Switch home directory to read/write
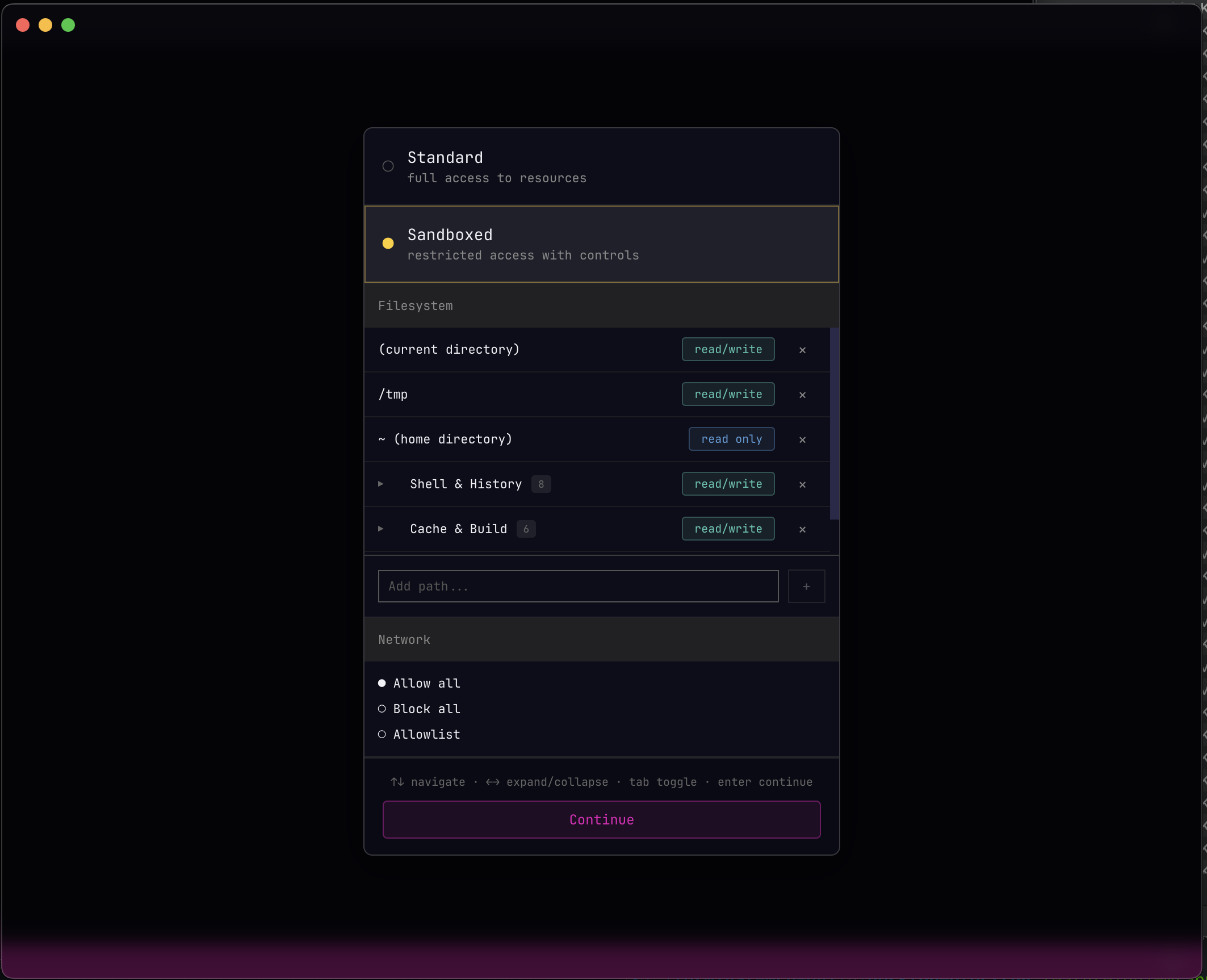This screenshot has width=1207, height=980. [731, 439]
